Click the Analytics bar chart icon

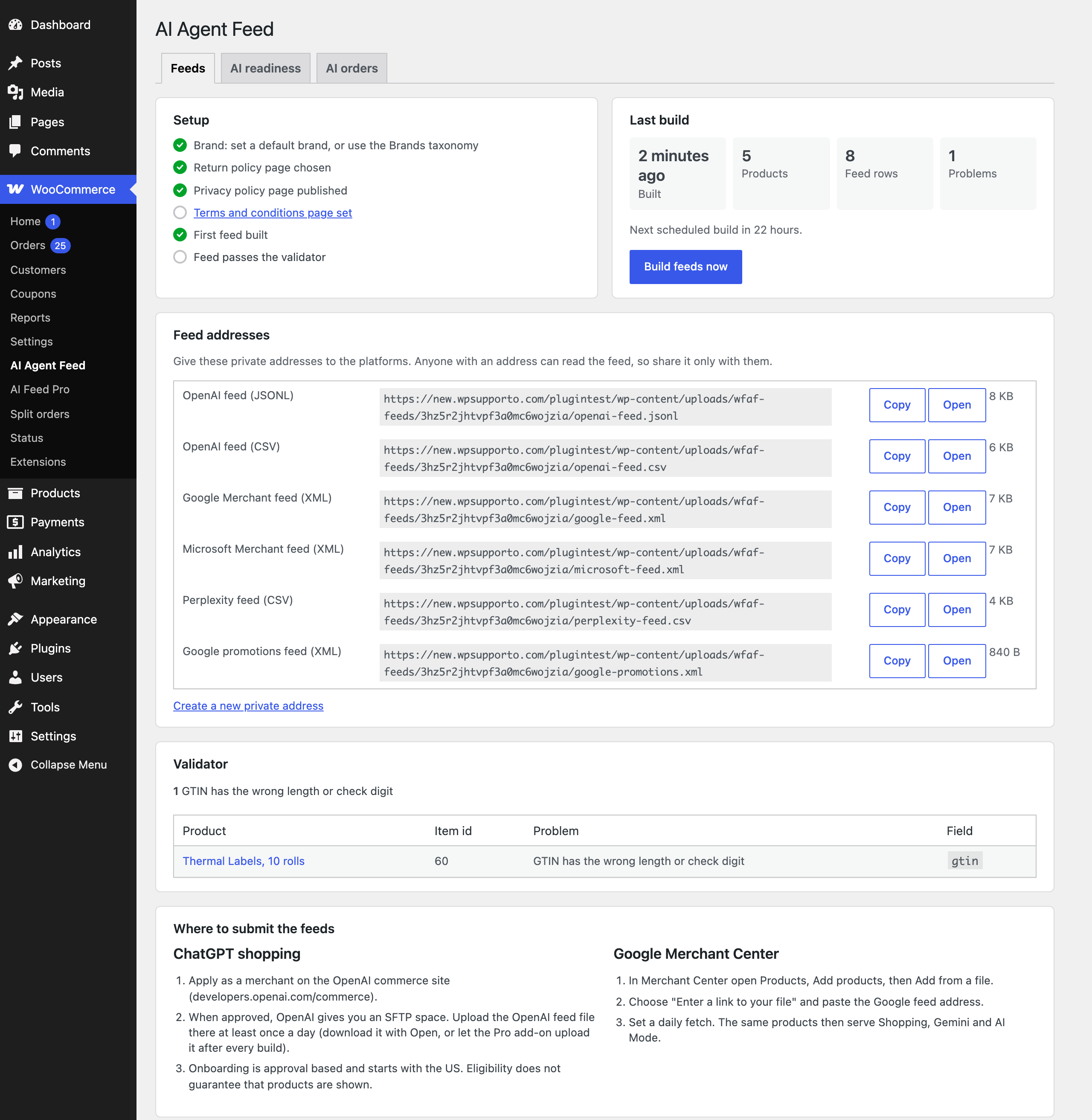(x=15, y=552)
